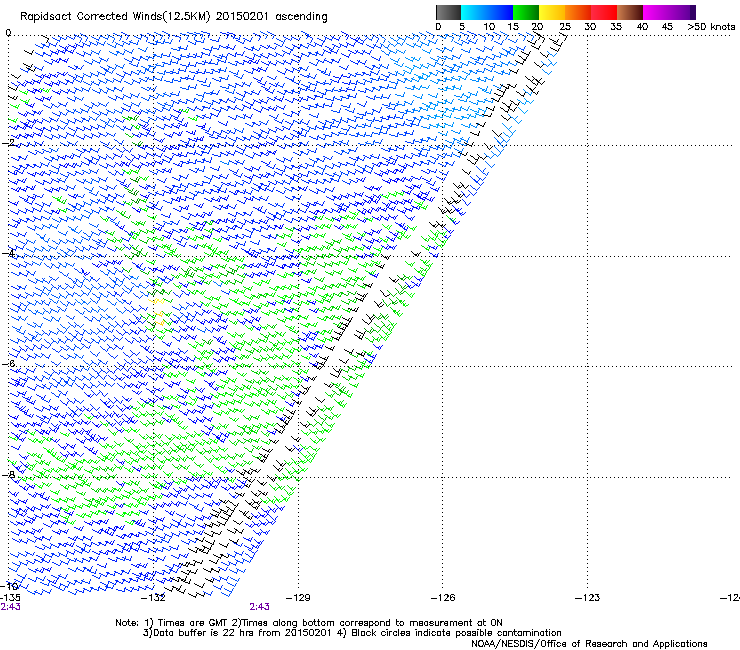Click the brown 35-40 knots legend swatch

point(630,12)
